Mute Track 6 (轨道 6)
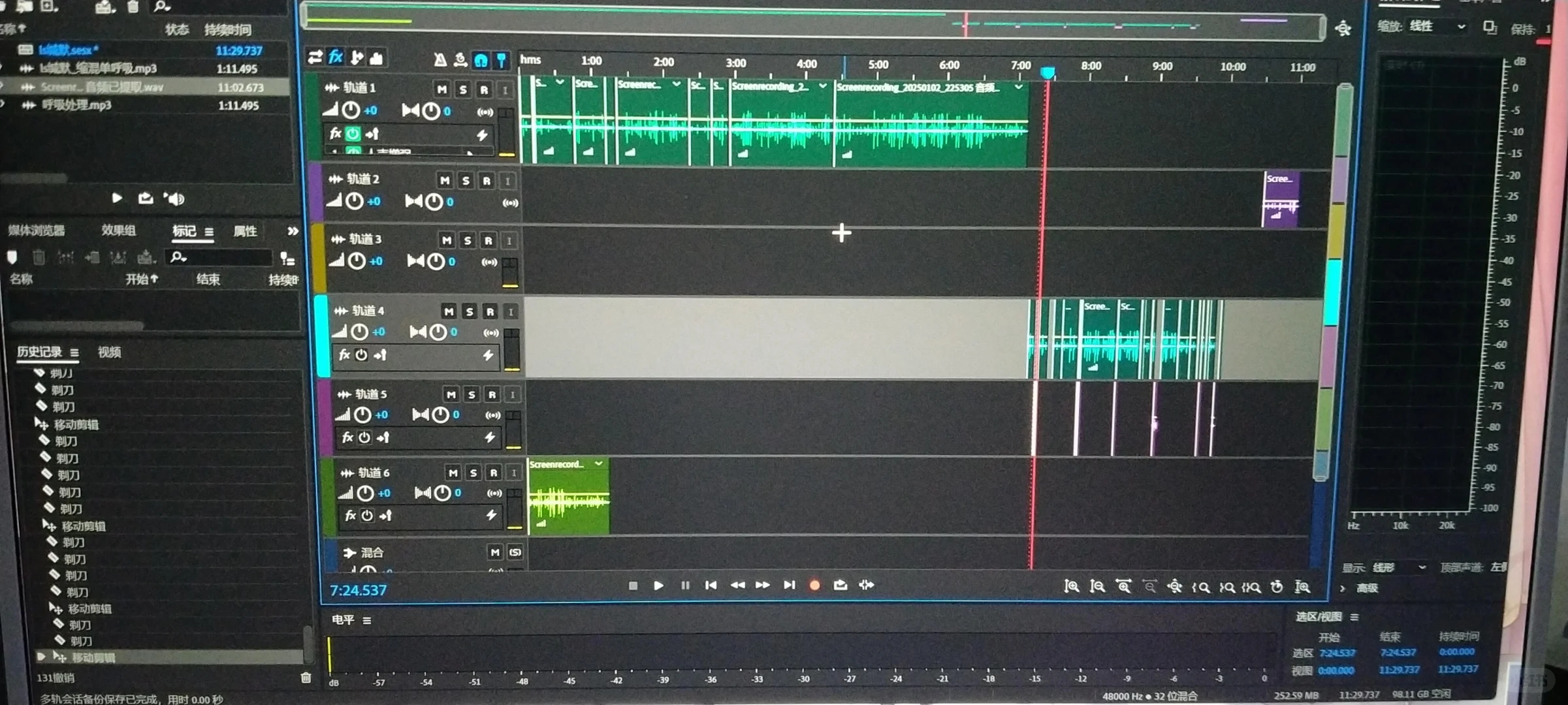 [x=453, y=473]
